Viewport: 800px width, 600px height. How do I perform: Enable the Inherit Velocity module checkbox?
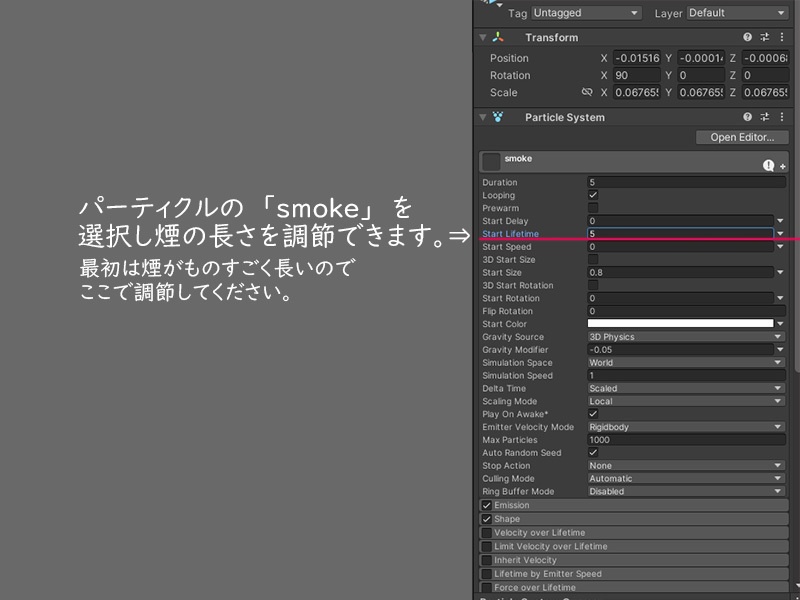487,561
